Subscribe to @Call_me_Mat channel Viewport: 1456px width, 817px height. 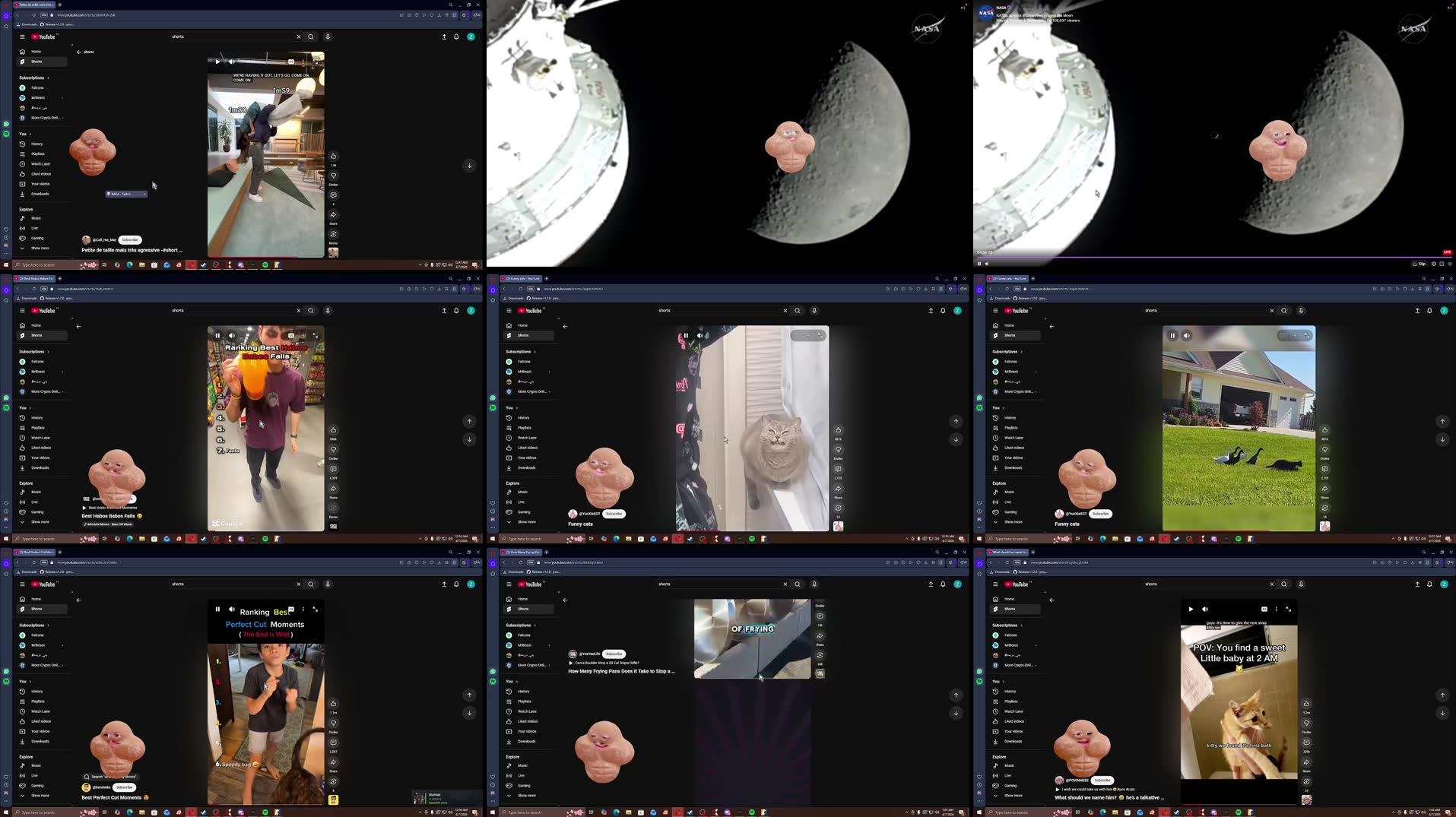click(130, 239)
